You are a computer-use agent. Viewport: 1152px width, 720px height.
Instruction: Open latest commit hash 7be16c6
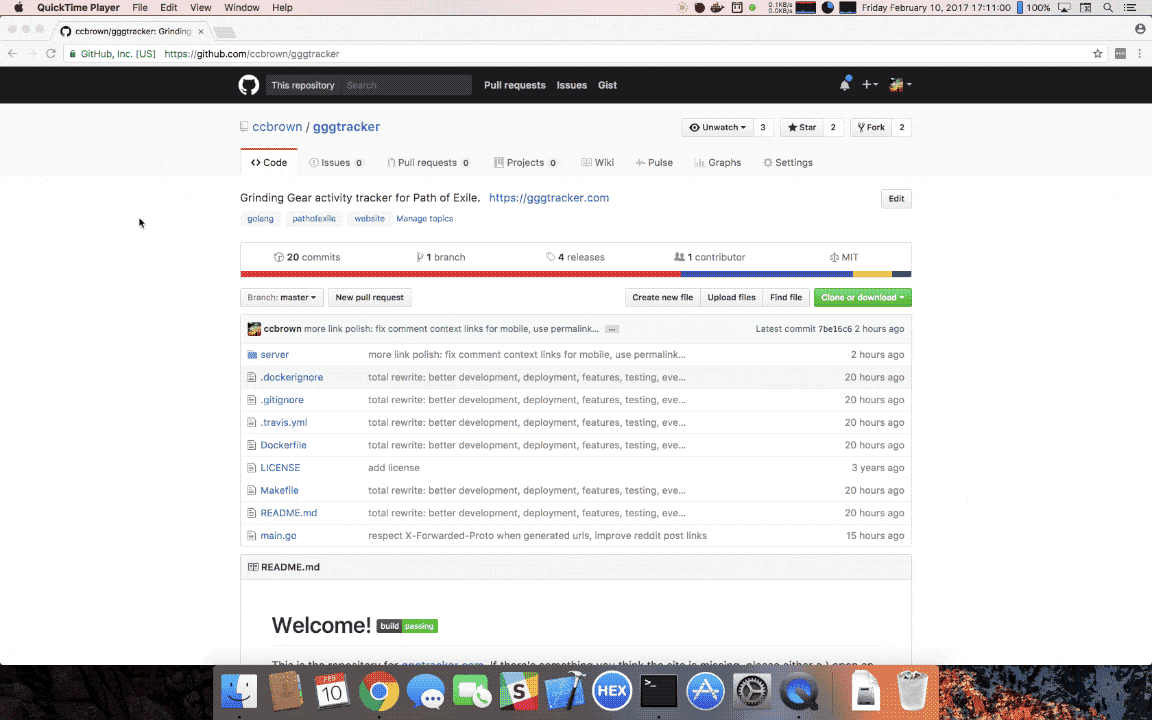835,329
